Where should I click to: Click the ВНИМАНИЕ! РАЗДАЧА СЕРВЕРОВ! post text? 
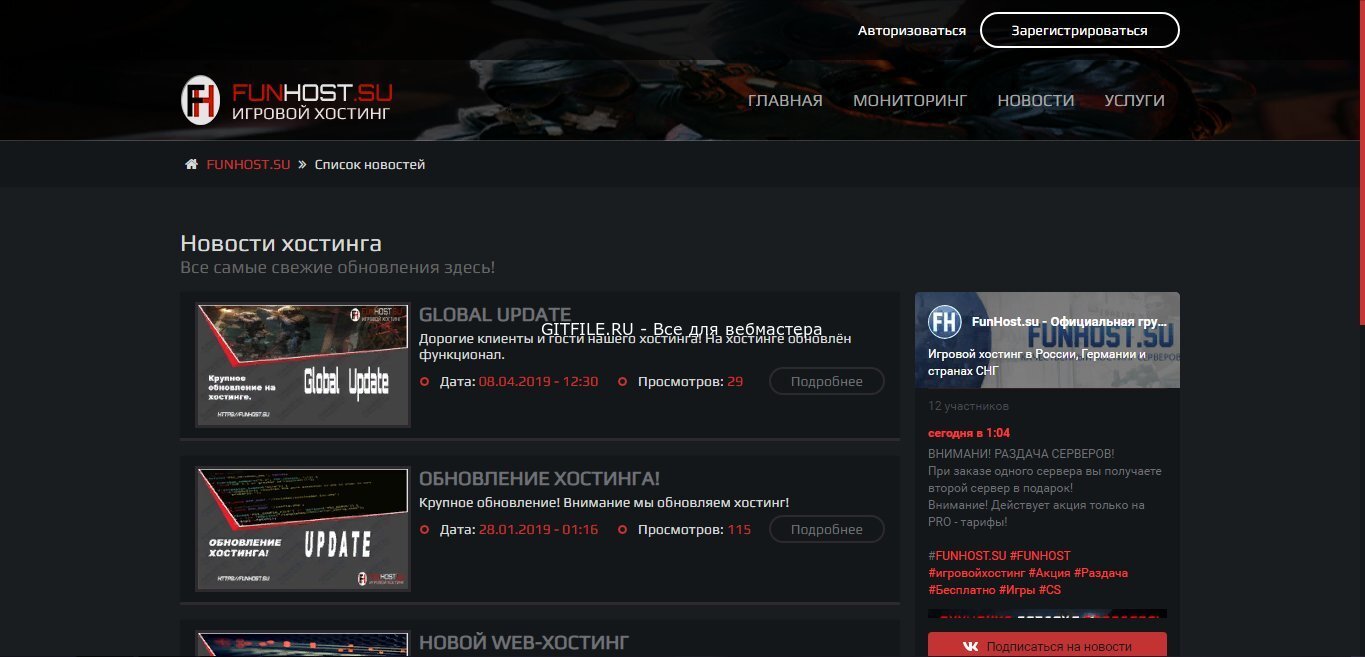point(1021,454)
